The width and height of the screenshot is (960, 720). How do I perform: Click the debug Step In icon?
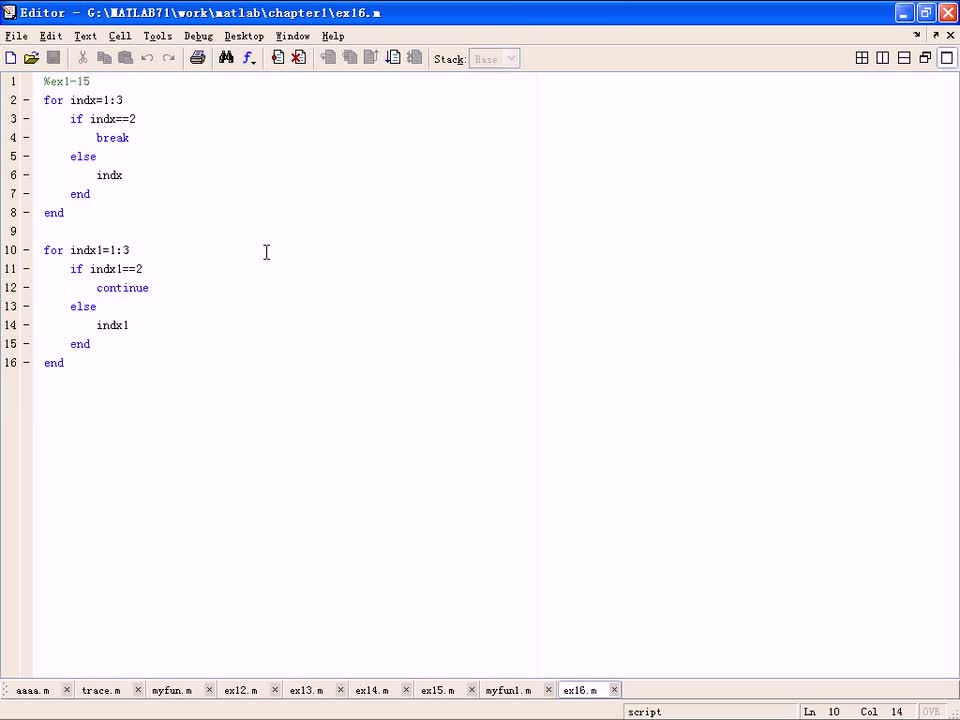tap(350, 58)
